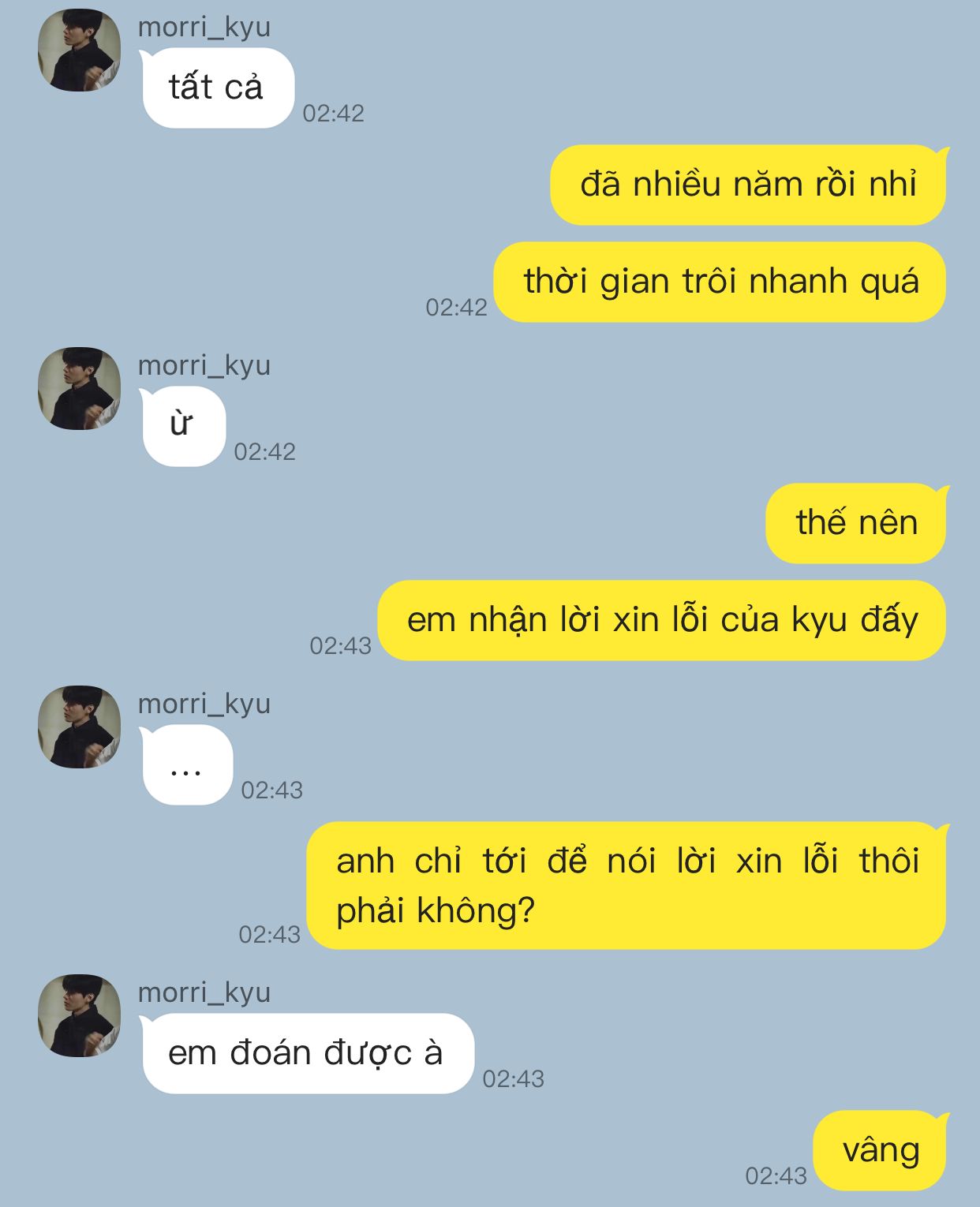Select the "tất cả" message bubble
The image size is (980, 1207).
(218, 88)
